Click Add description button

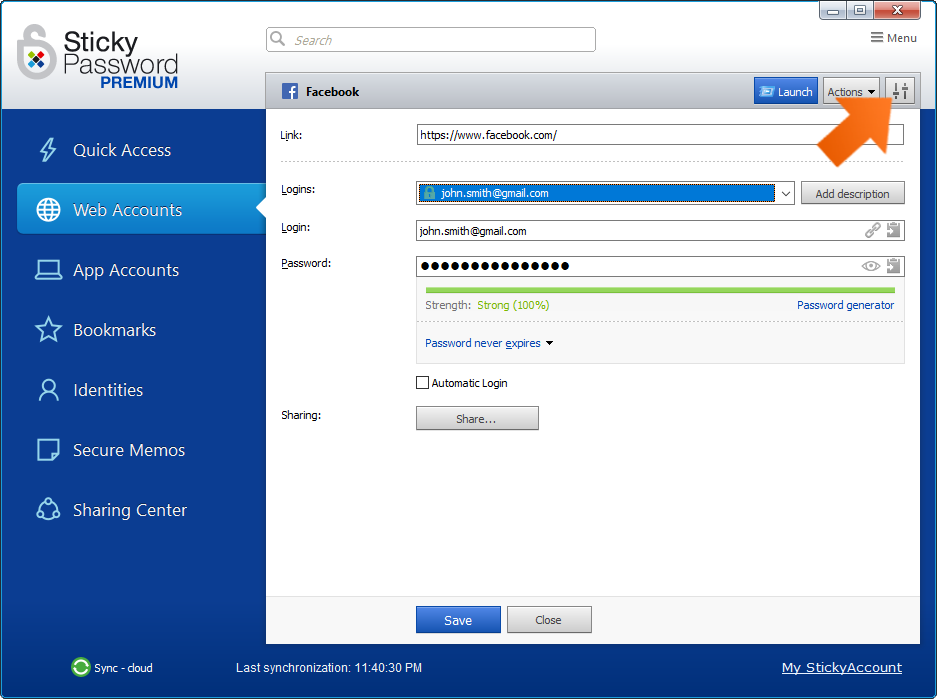(x=852, y=193)
